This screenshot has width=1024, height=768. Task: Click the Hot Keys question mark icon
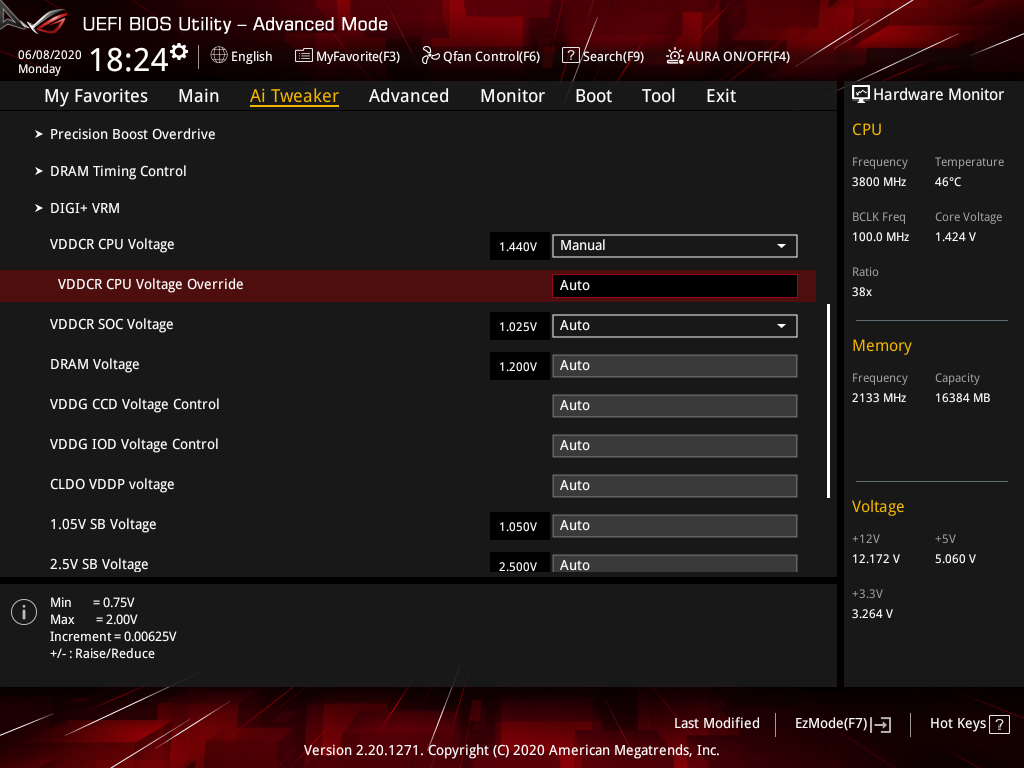(999, 724)
